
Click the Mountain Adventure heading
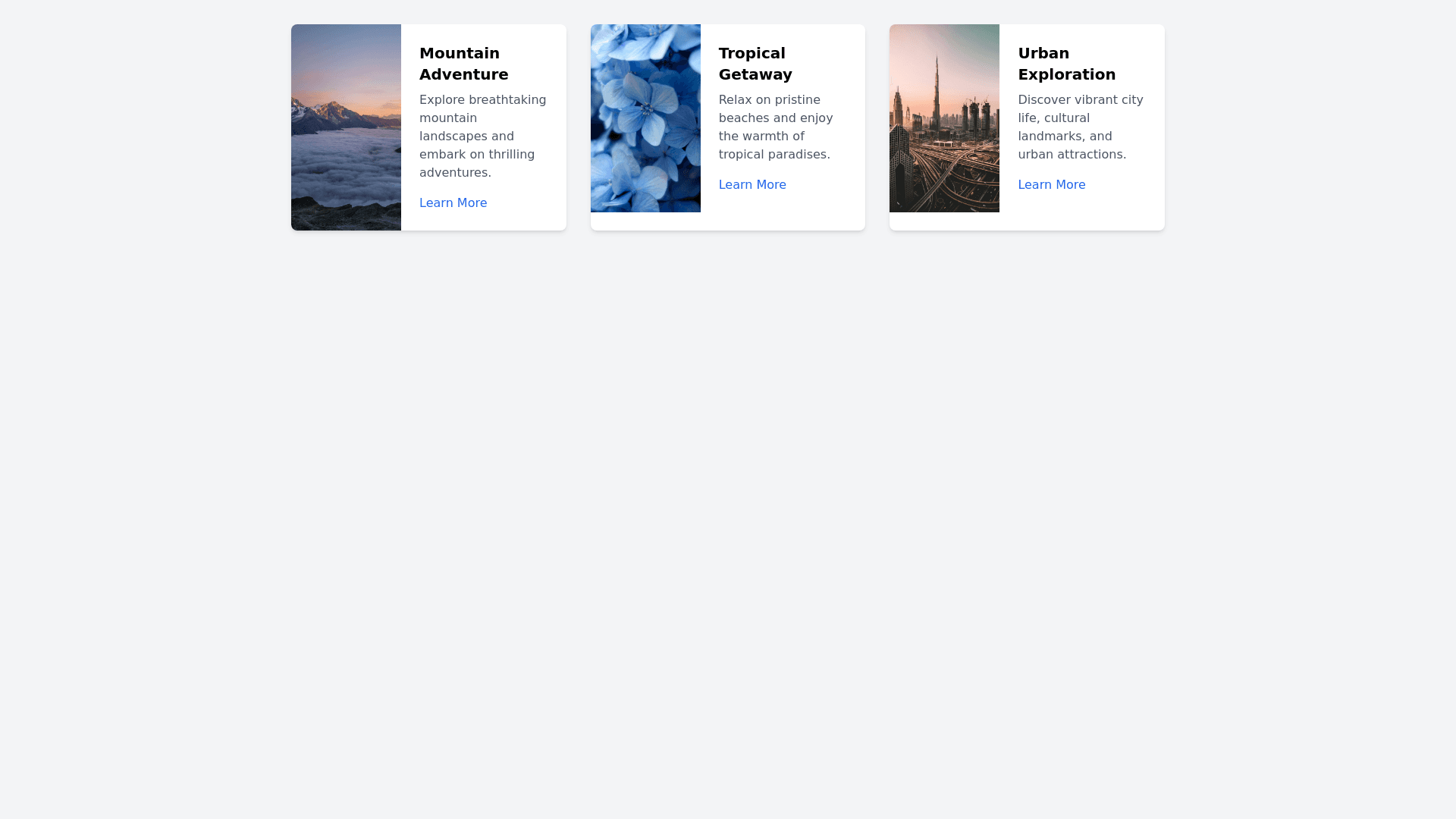tap(463, 64)
